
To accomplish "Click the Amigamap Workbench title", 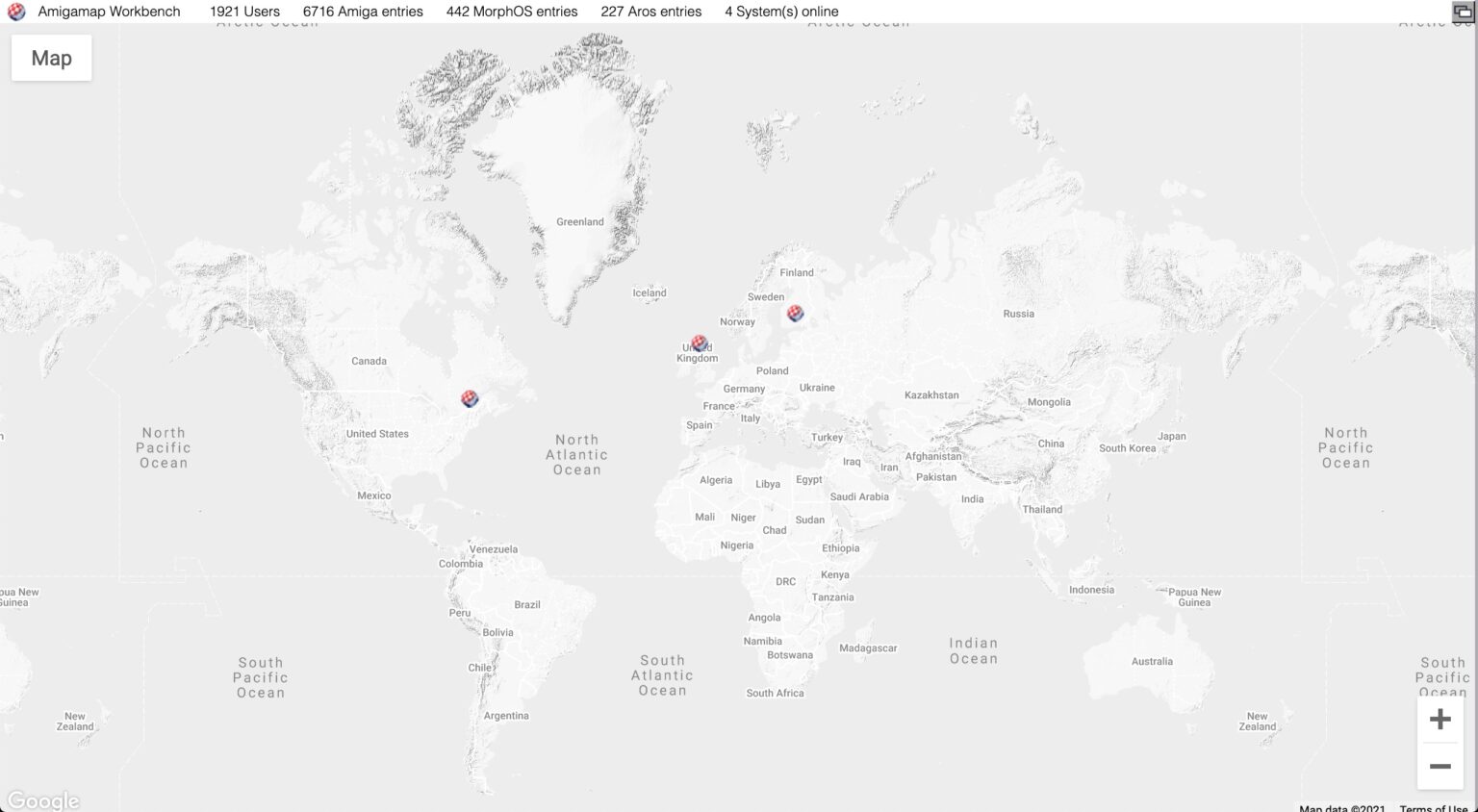I will click(x=109, y=12).
